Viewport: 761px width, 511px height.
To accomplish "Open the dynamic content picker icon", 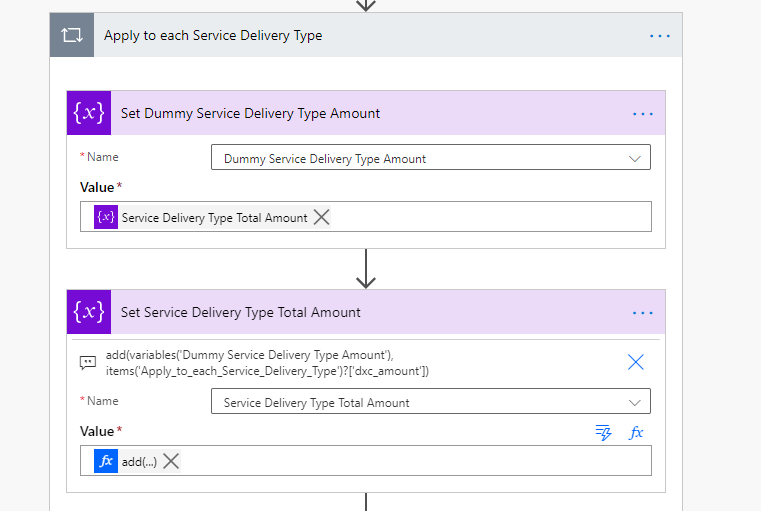I will (x=603, y=432).
